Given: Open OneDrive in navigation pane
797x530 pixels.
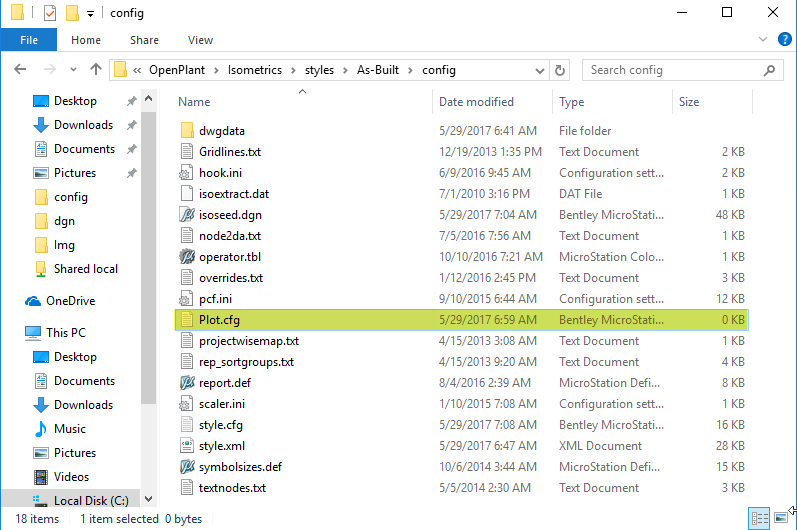Looking at the screenshot, I should click(60, 301).
